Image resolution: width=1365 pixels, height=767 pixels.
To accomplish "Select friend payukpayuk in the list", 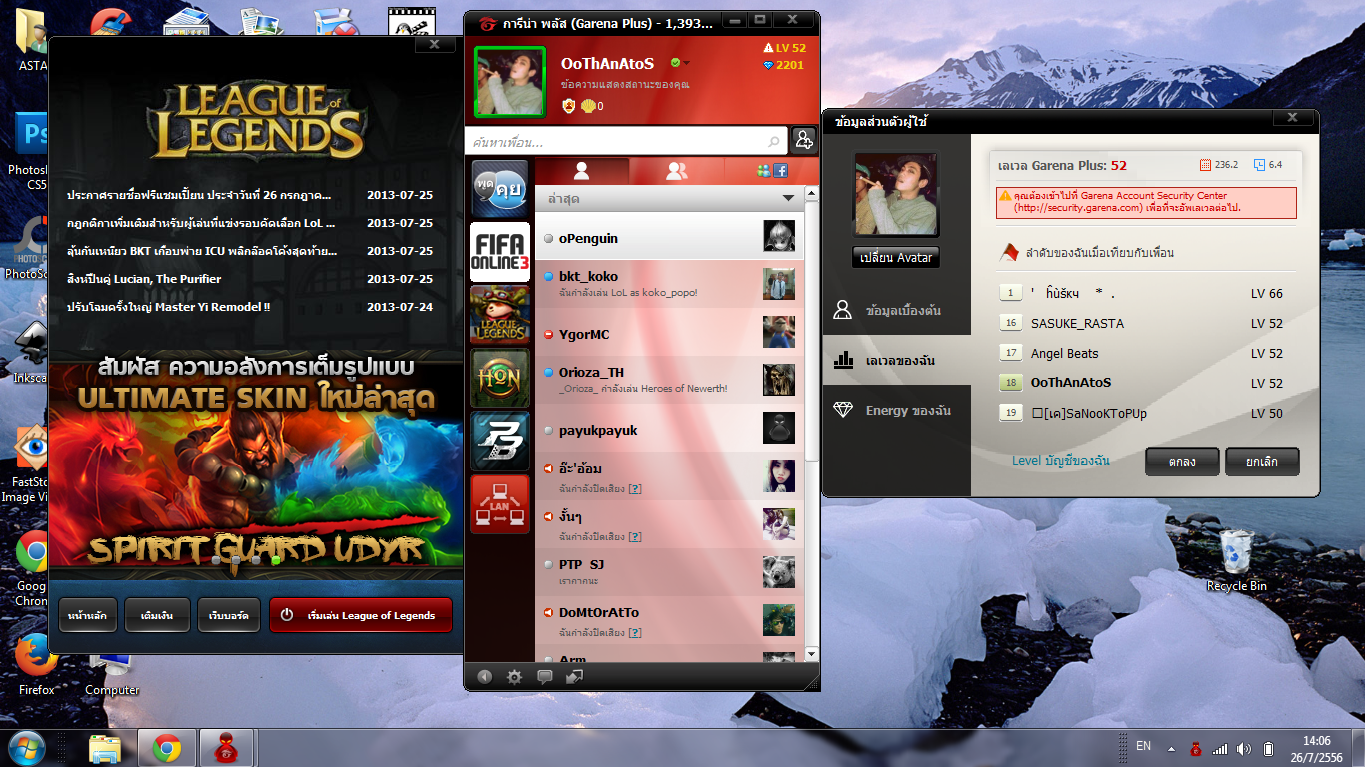I will coord(669,429).
